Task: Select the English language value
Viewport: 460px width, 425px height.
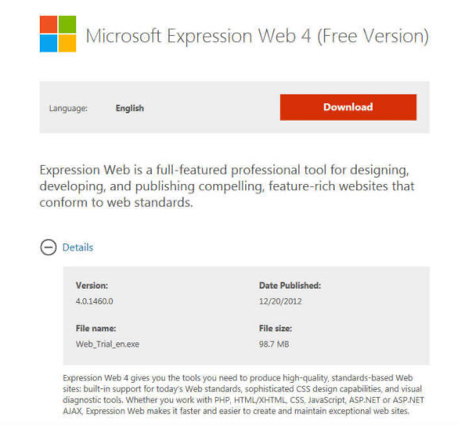Action: tap(130, 108)
